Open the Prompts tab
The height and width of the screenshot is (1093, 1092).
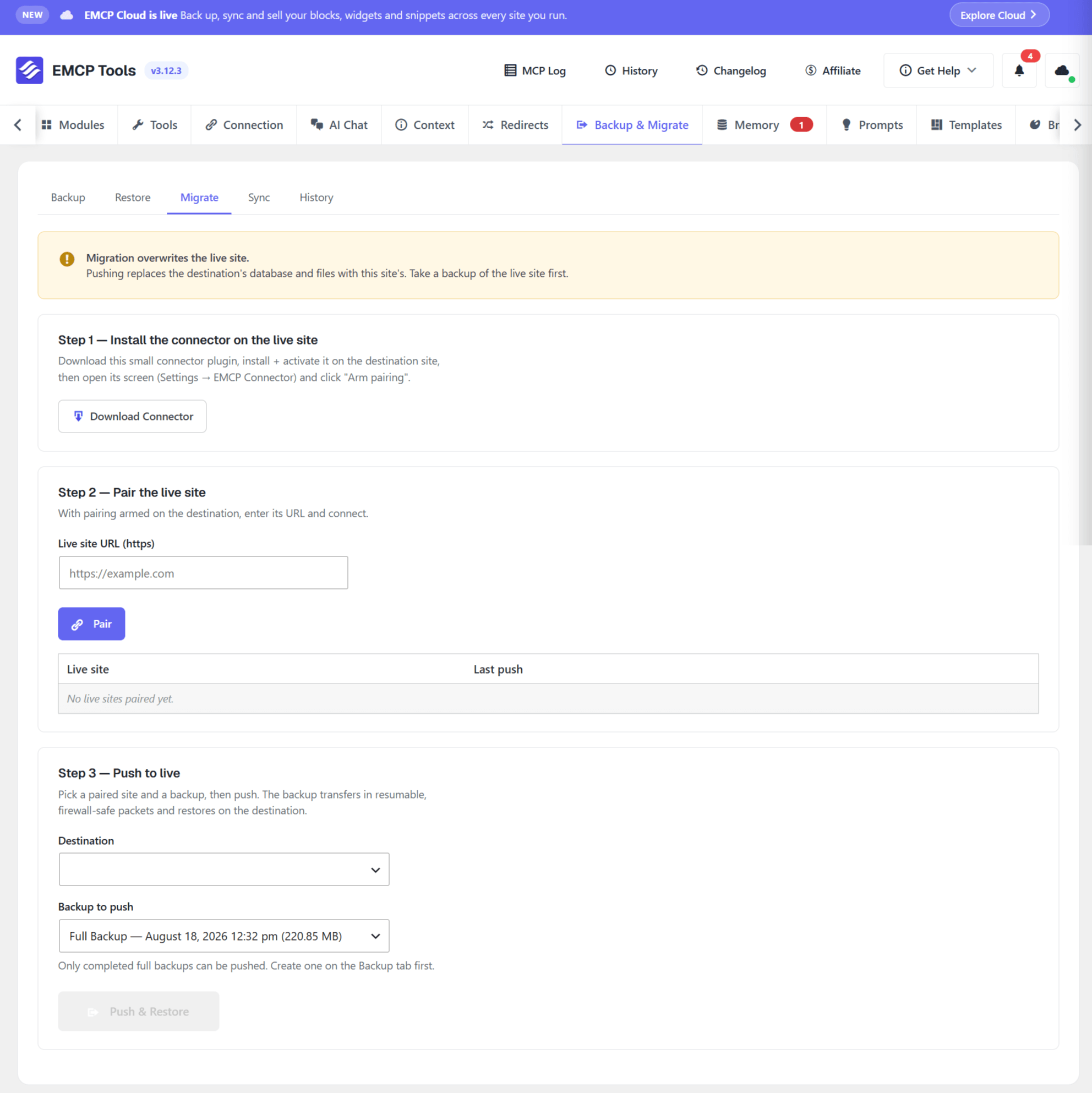coord(872,124)
